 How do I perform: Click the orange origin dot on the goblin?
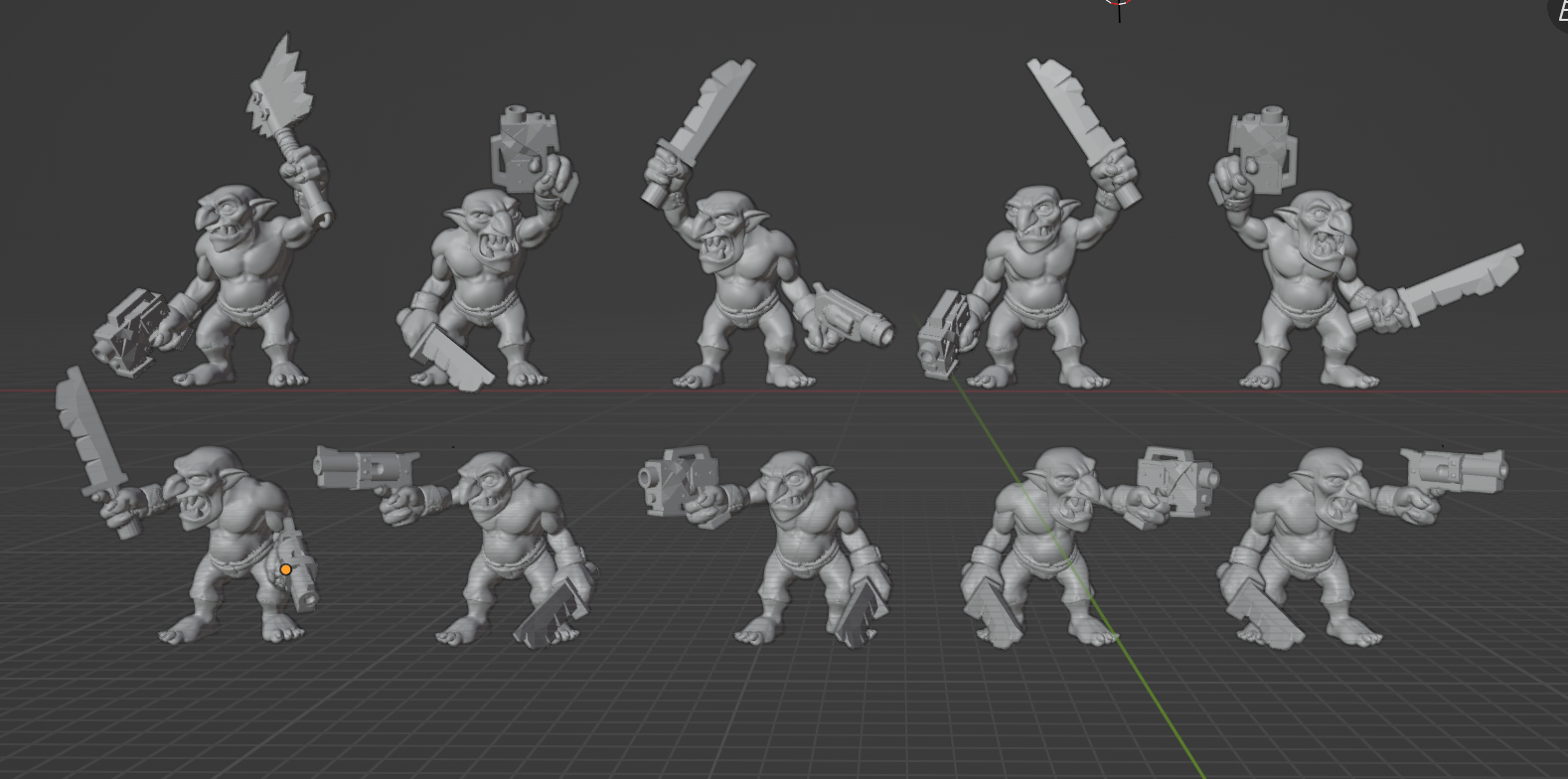(x=285, y=569)
